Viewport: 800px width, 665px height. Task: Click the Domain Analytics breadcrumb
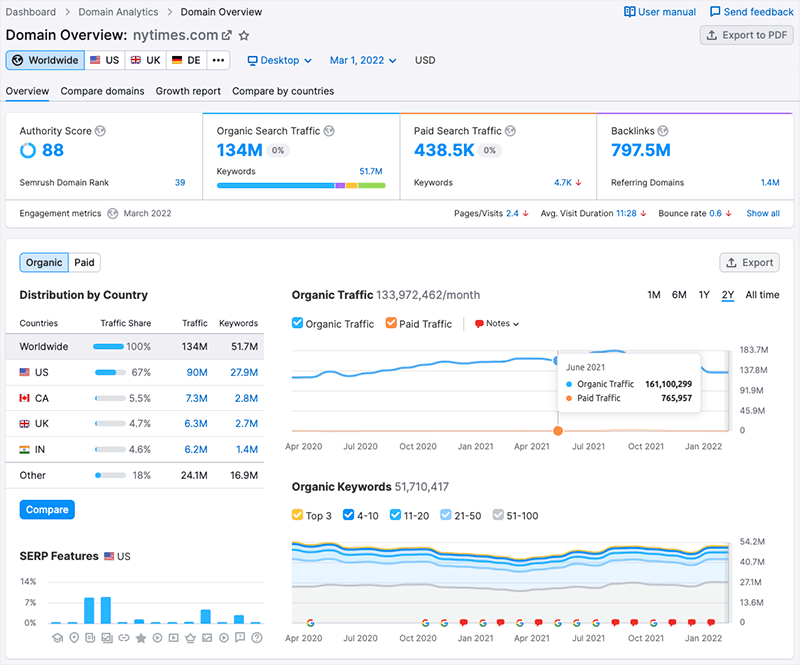118,12
